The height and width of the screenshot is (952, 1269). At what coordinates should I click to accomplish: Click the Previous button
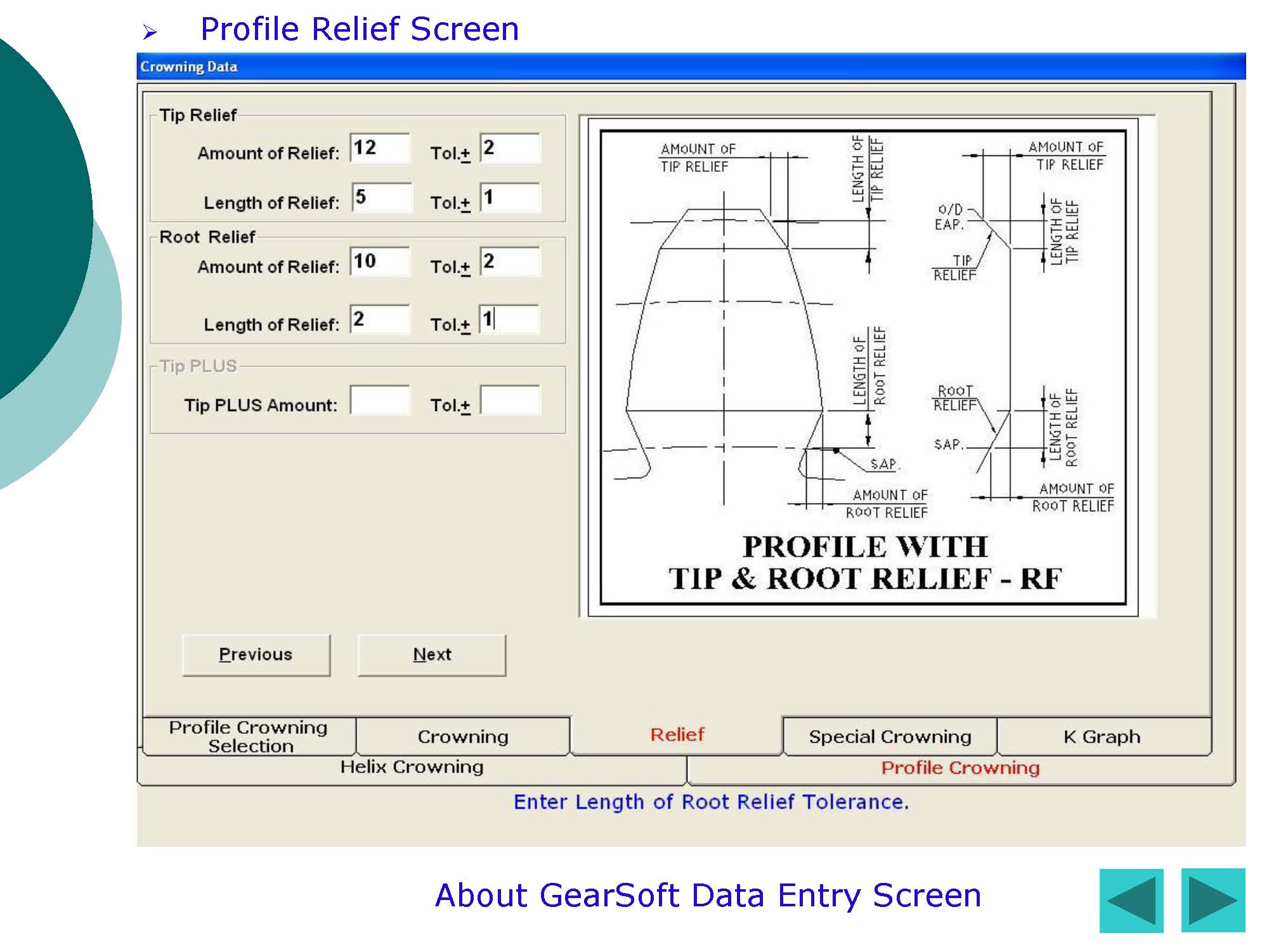click(x=256, y=655)
